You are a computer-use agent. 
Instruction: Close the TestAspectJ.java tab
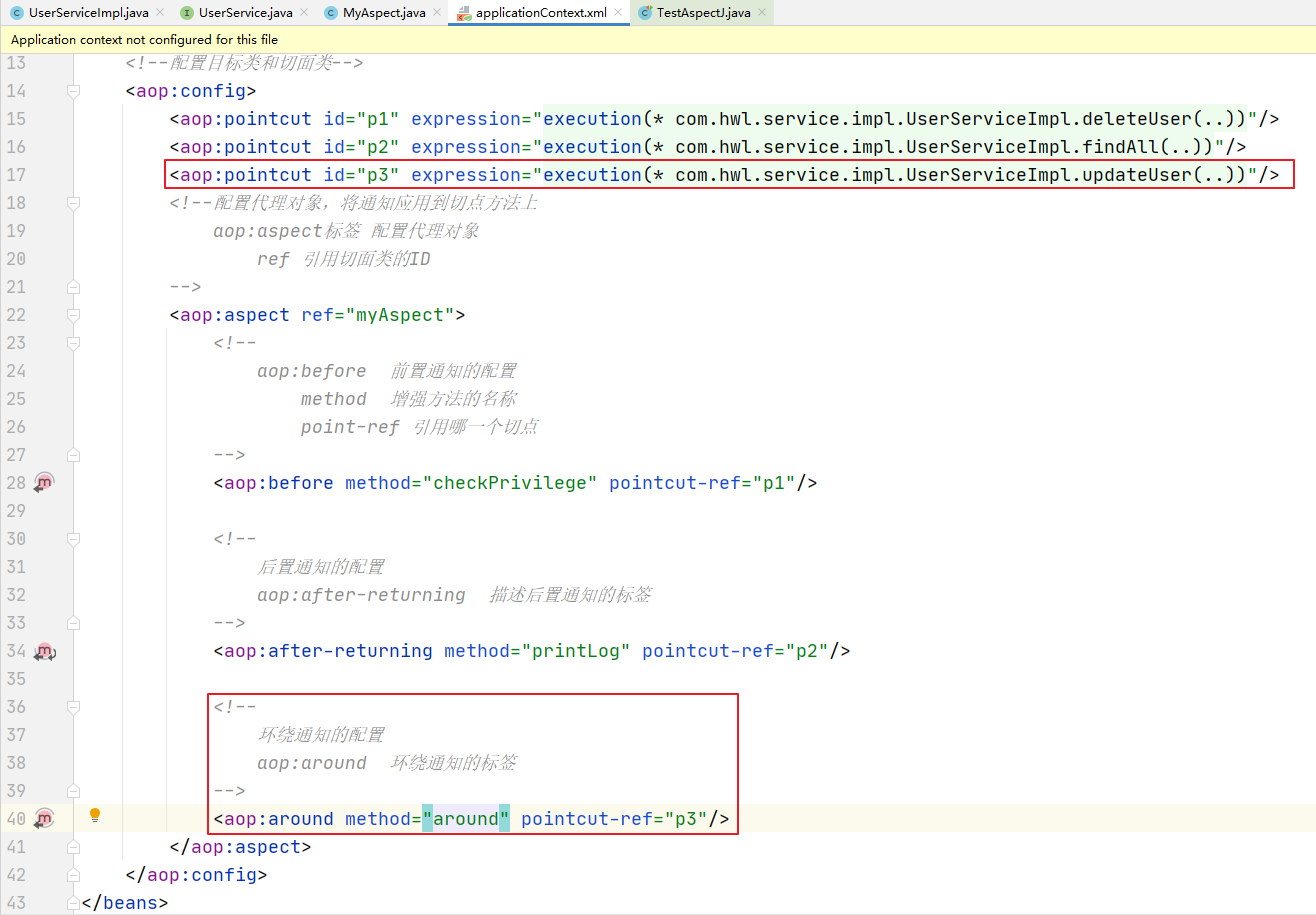pyautogui.click(x=762, y=13)
